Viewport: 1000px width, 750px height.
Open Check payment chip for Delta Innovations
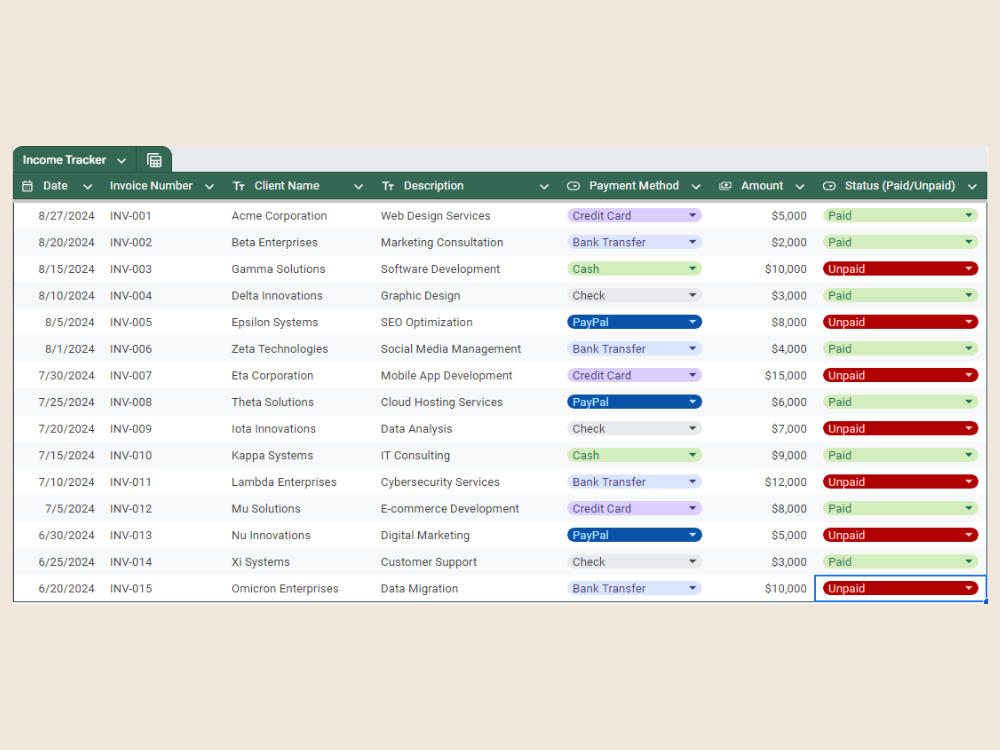click(635, 295)
